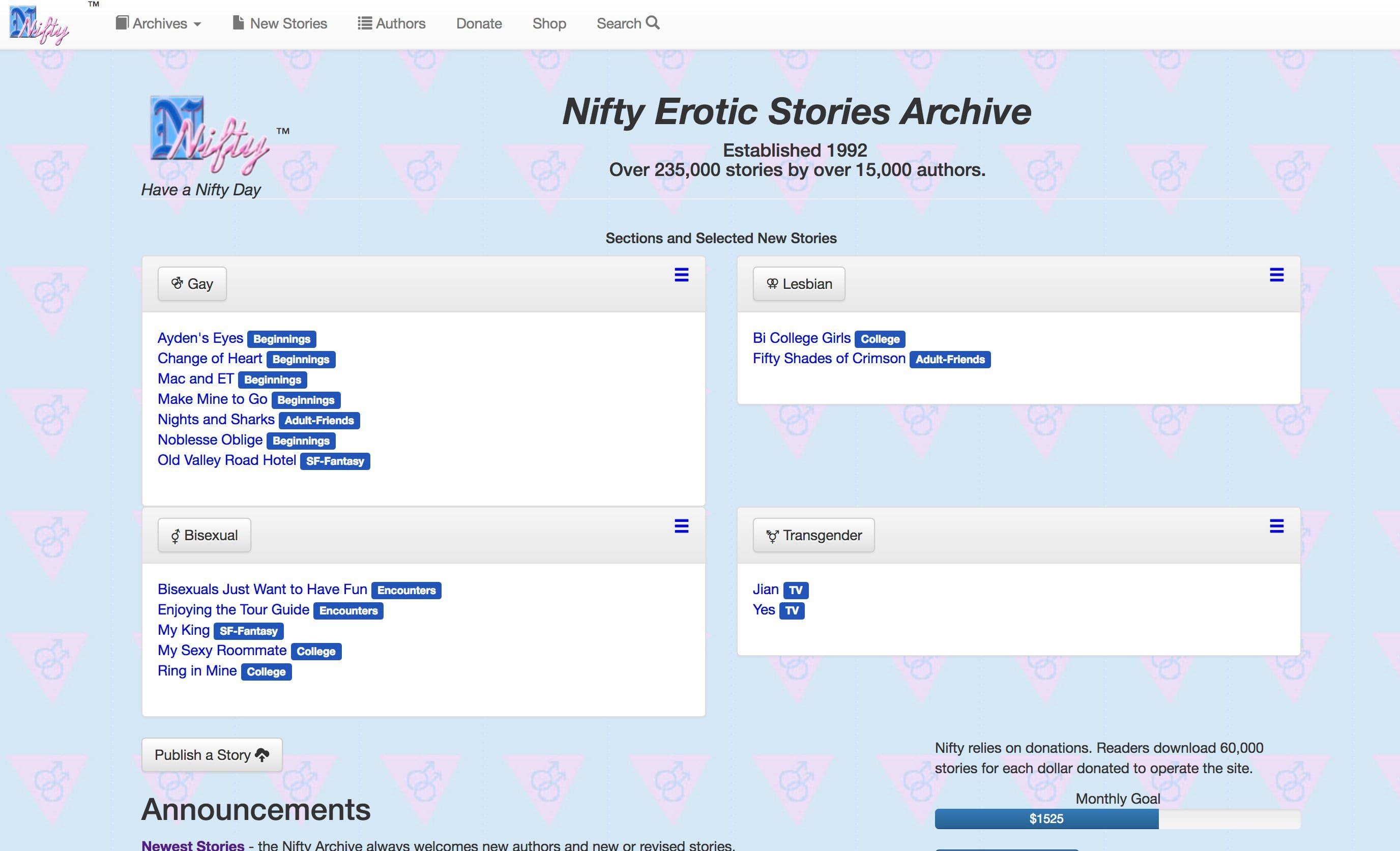The width and height of the screenshot is (1400, 851).
Task: Click the Newest Stories announcement link
Action: [193, 845]
